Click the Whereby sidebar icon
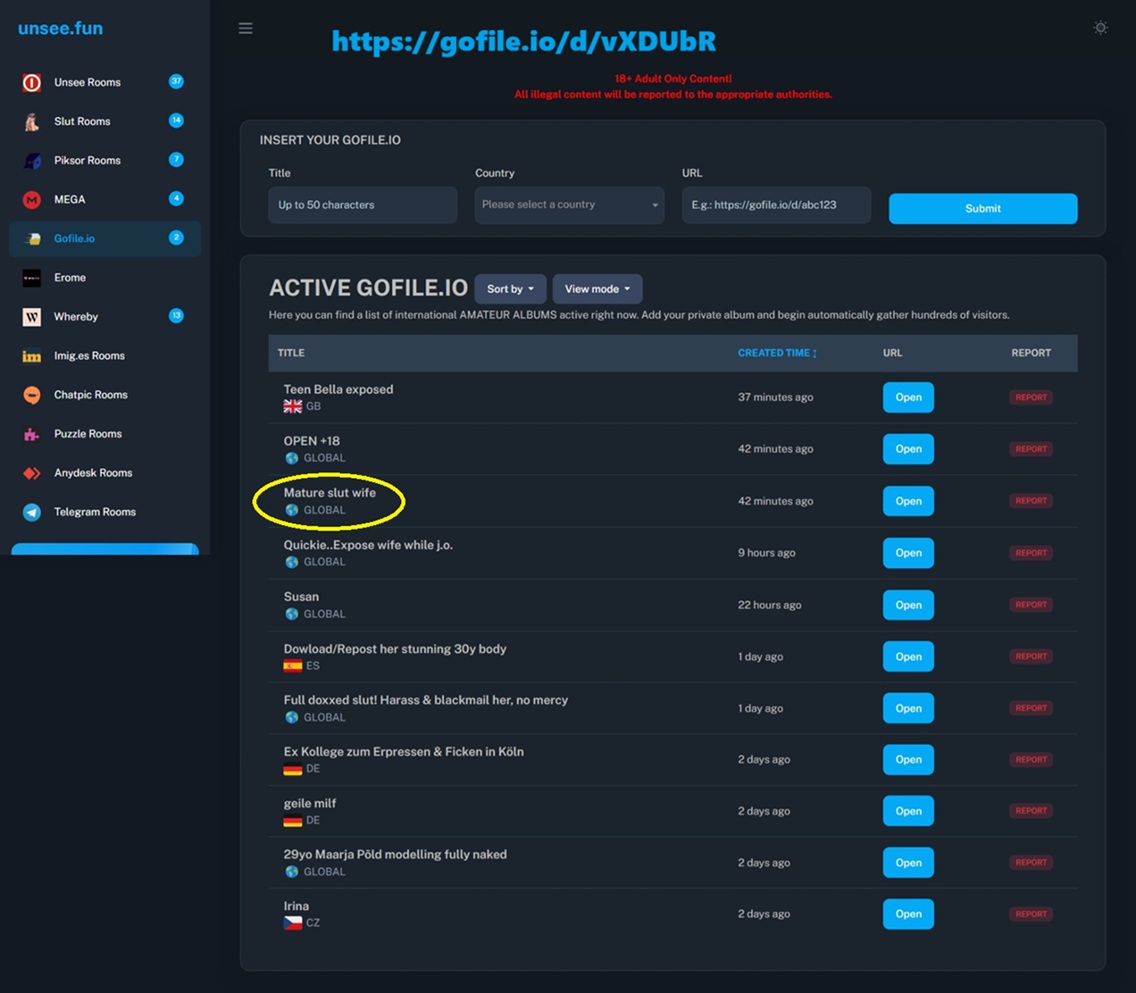1136x993 pixels. click(32, 317)
